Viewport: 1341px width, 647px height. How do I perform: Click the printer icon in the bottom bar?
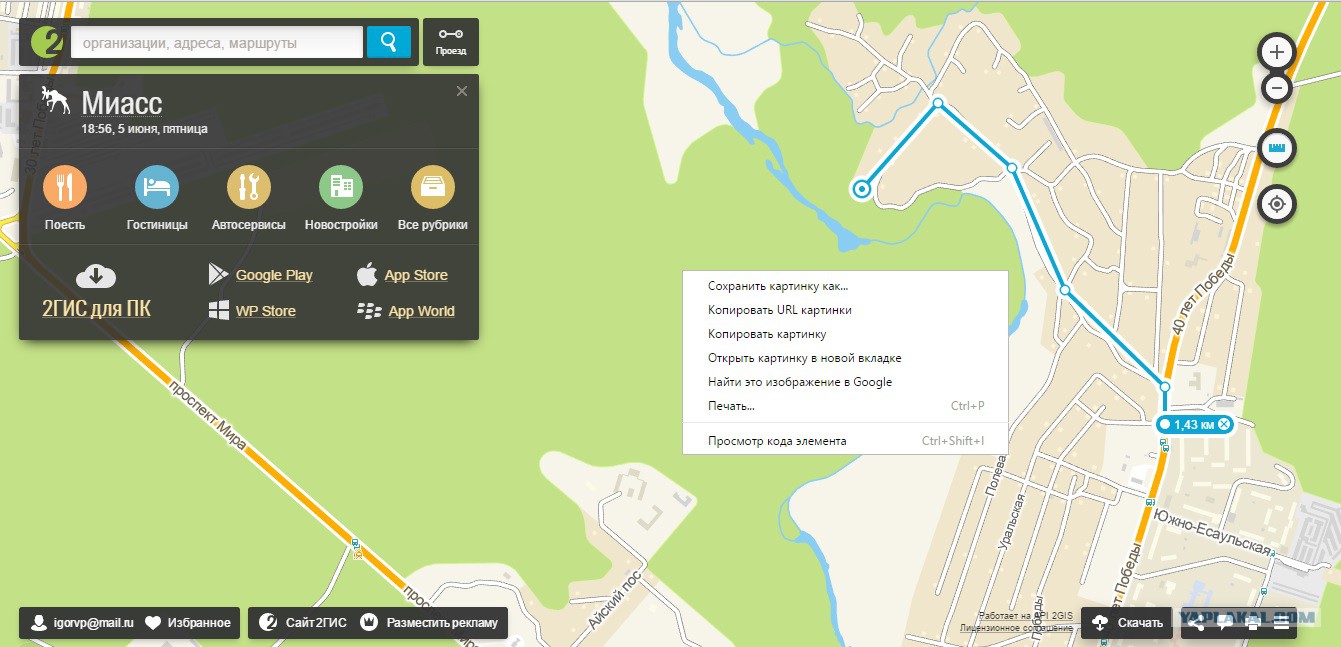1252,623
